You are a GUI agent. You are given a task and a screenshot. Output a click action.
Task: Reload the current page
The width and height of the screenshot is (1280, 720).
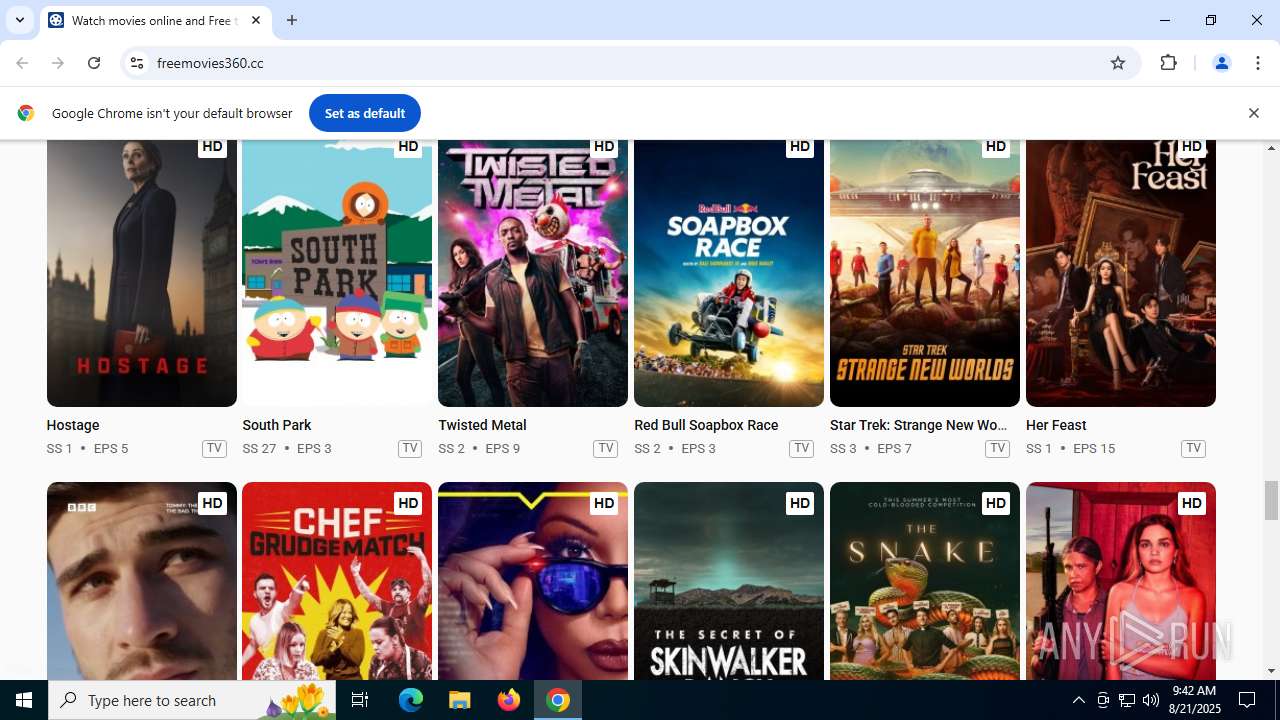coord(94,63)
